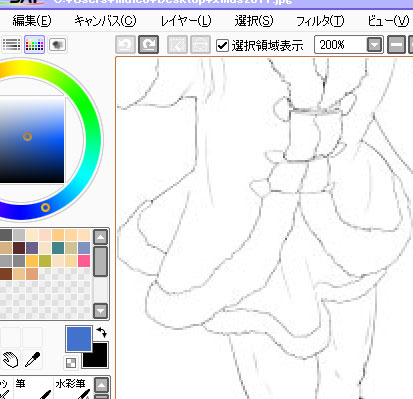413x399 pixels.
Task: Select the dark maroon swatch
Action: click(19, 248)
